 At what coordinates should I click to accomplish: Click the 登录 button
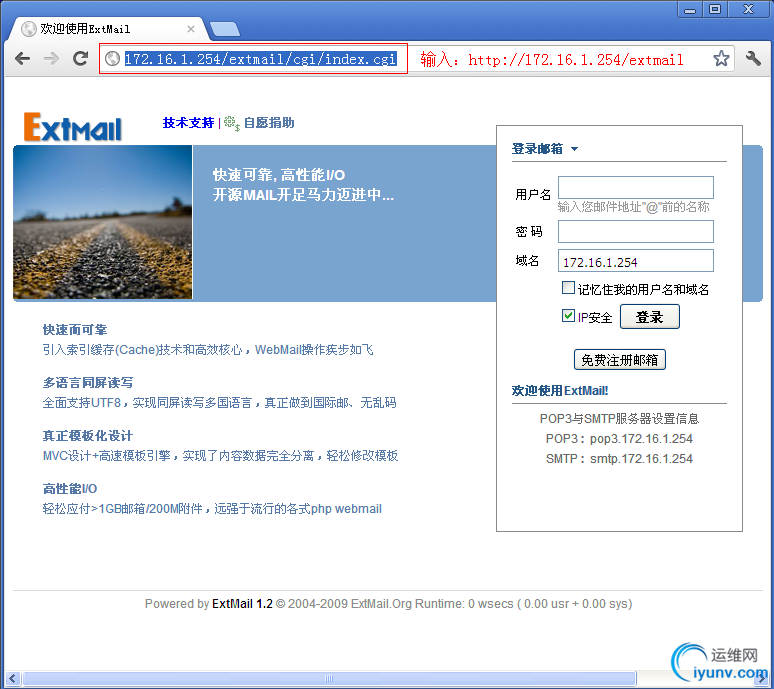(x=649, y=317)
